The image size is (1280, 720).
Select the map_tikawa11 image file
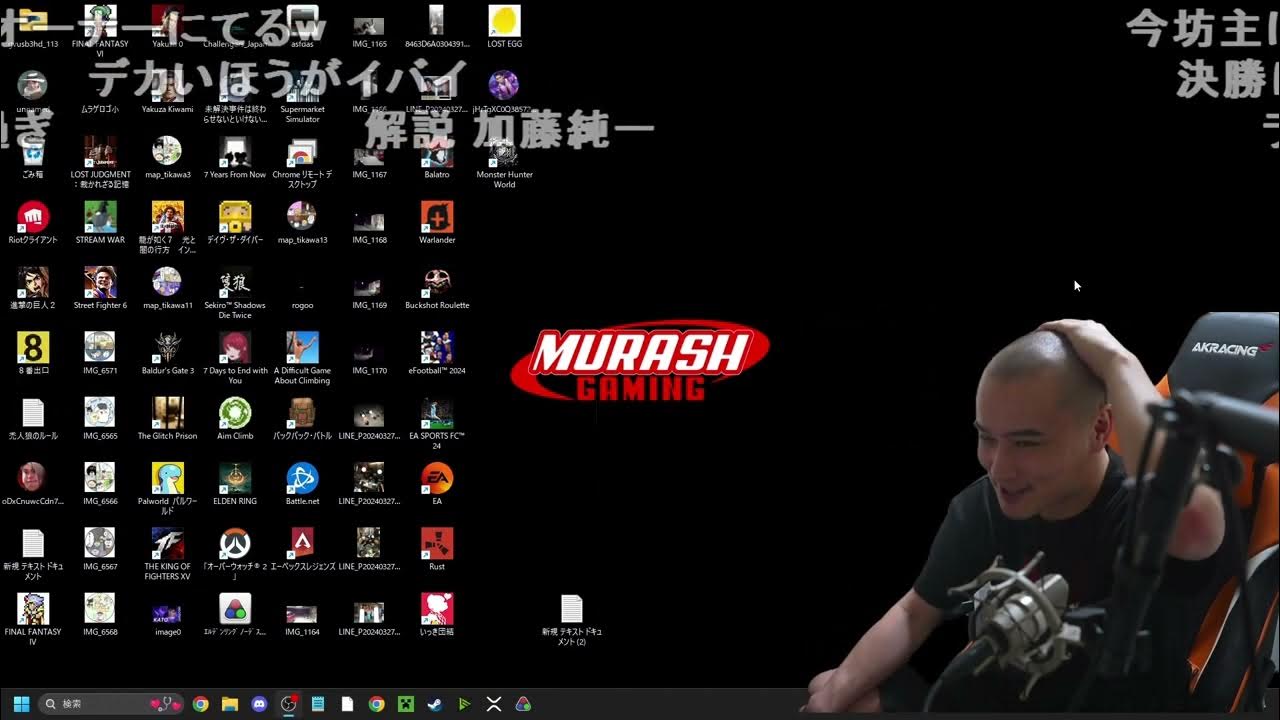[x=167, y=289]
